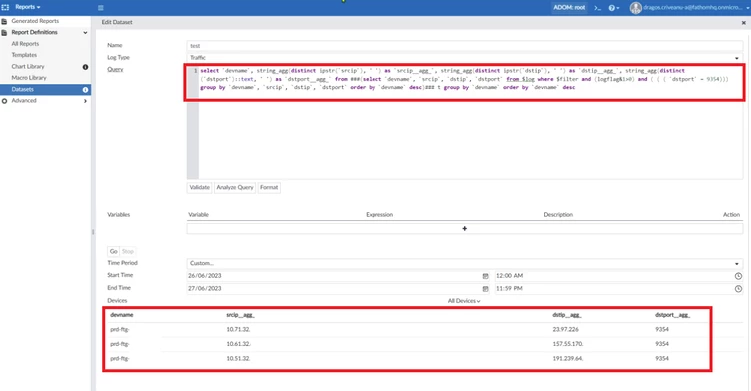Select Macro Library in sidebar
The height and width of the screenshot is (391, 751).
click(x=29, y=78)
